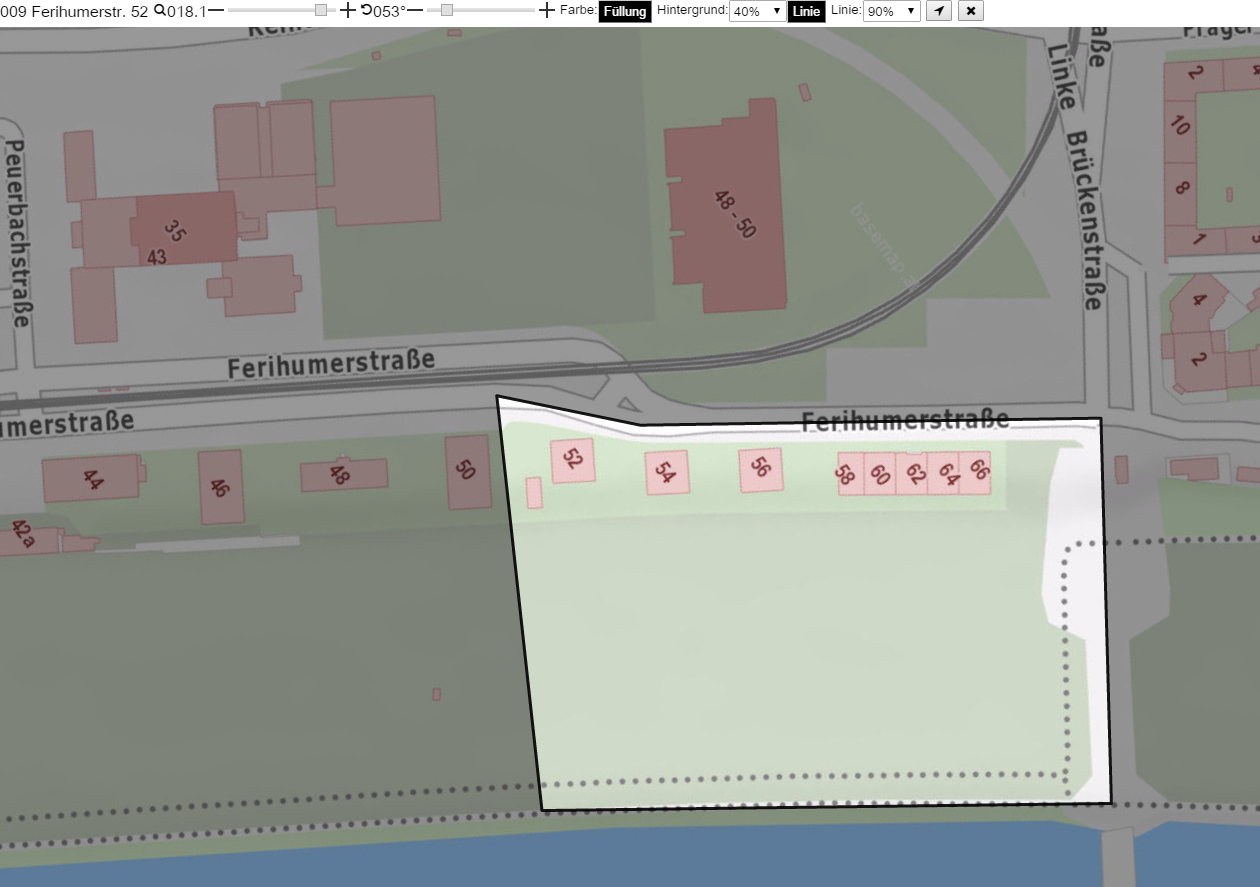Click the zoom minus icon
Image resolution: width=1260 pixels, height=887 pixels.
click(216, 11)
